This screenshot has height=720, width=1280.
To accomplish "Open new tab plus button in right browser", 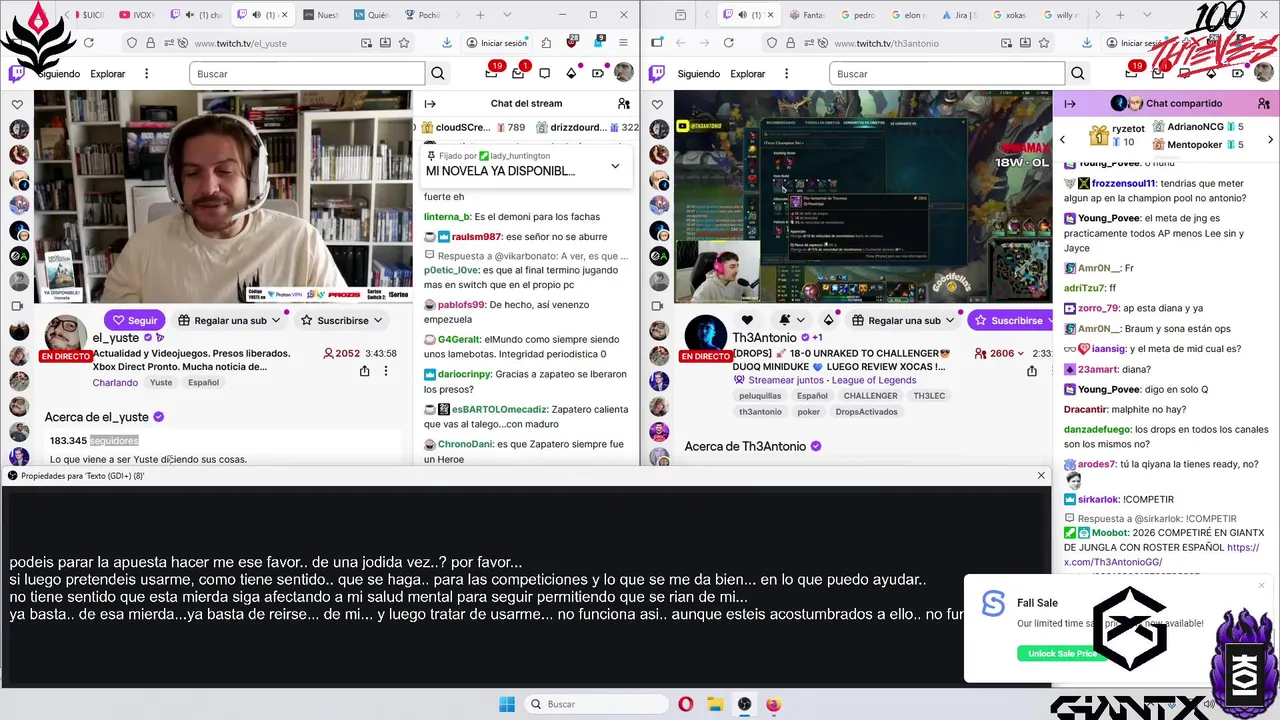I will [1120, 15].
